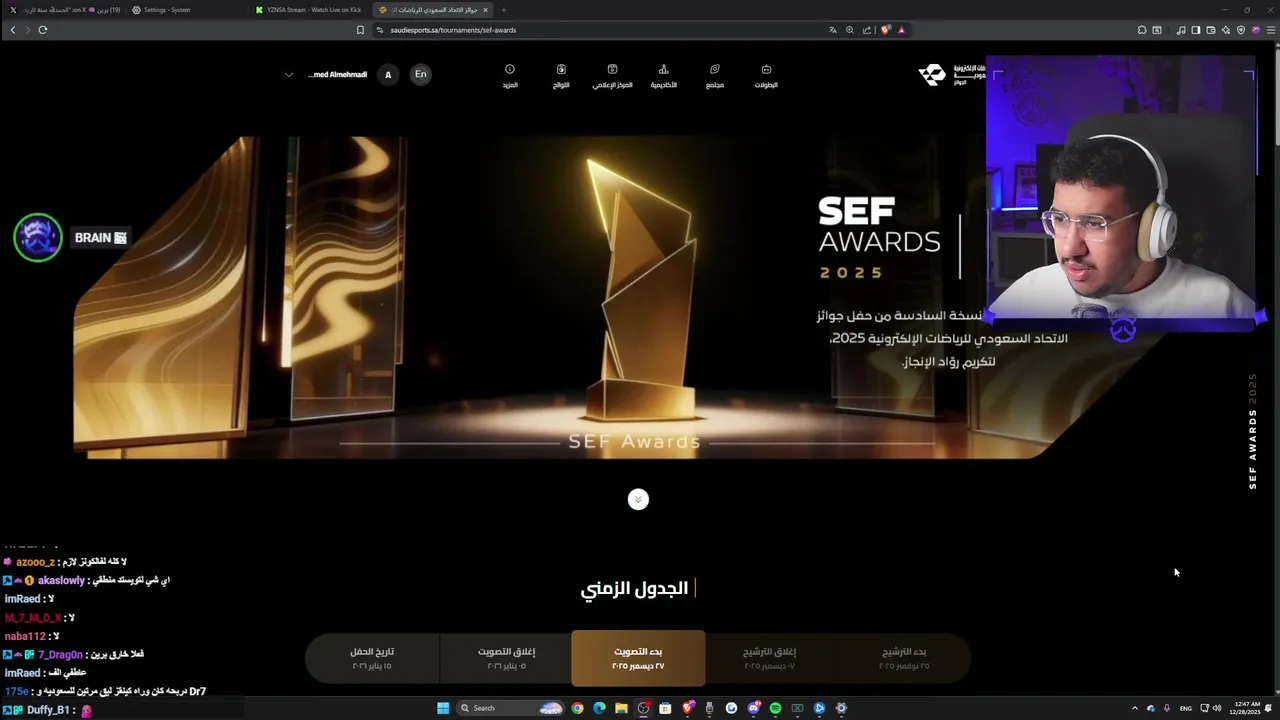This screenshot has width=1280, height=720.
Task: Click the translate page icon in address bar
Action: coord(832,30)
